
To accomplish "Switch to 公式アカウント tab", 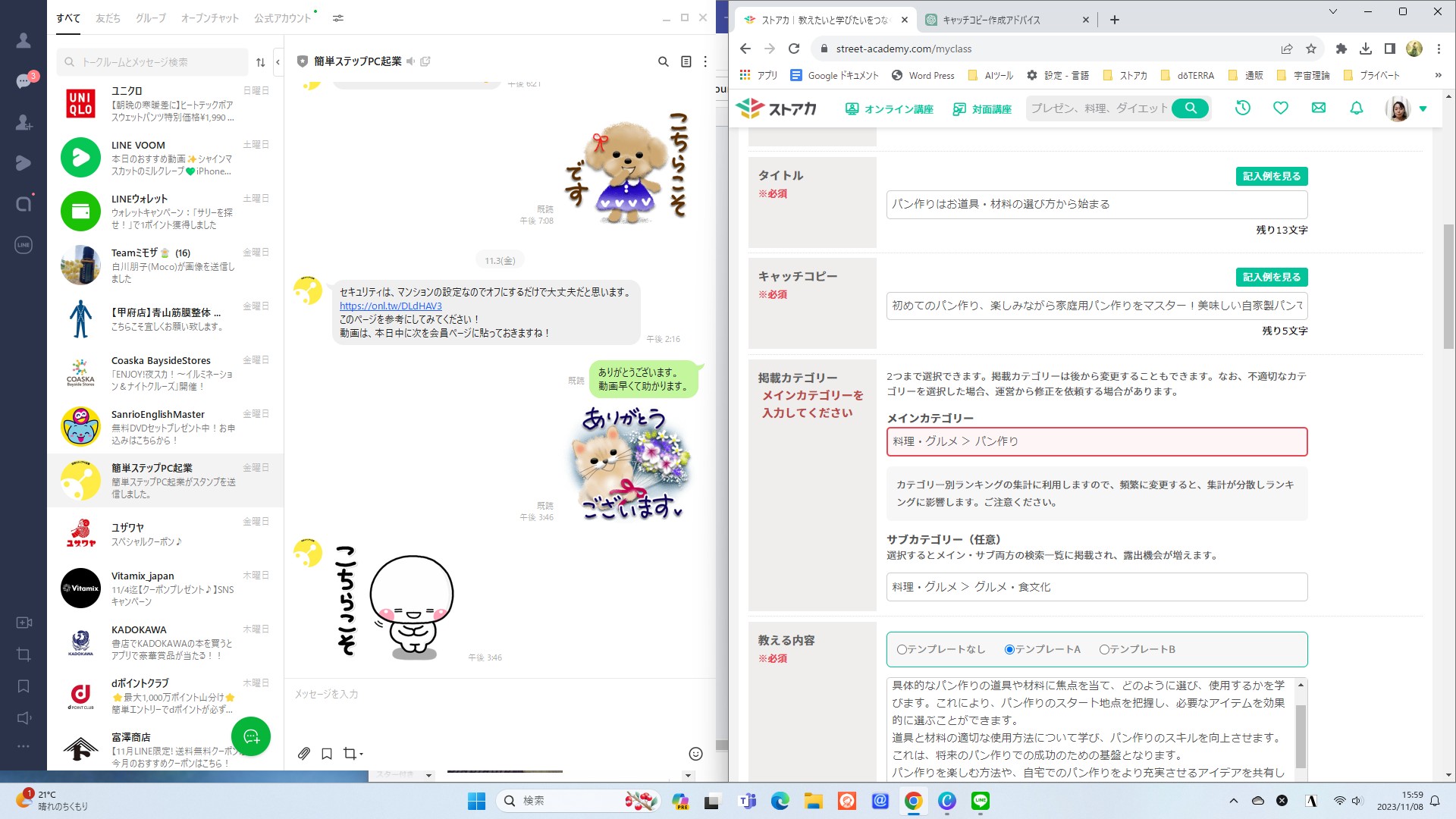I will pyautogui.click(x=282, y=18).
